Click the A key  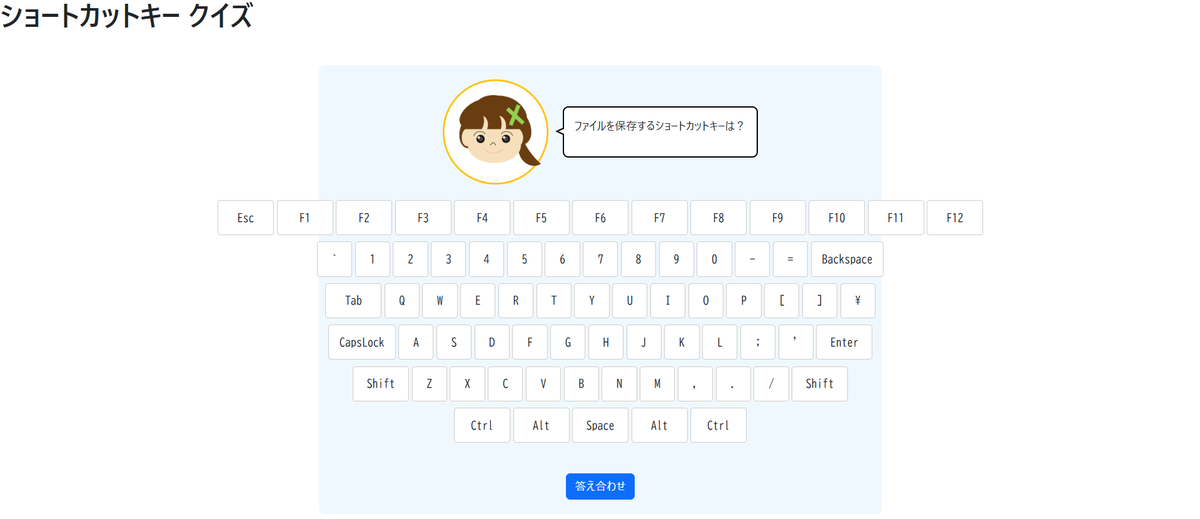point(416,342)
